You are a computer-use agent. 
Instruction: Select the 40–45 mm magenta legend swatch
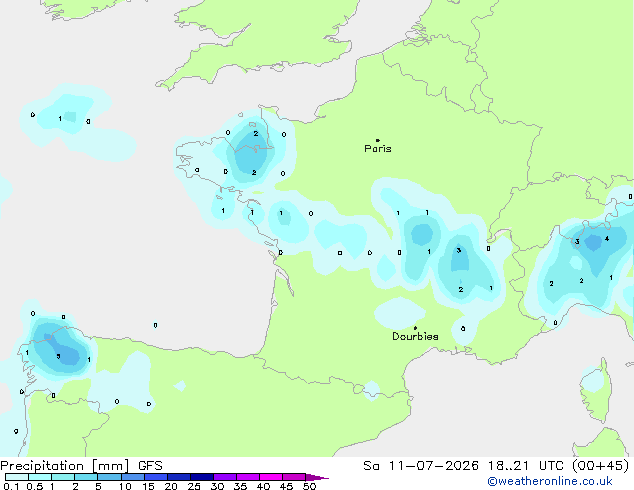click(271, 477)
